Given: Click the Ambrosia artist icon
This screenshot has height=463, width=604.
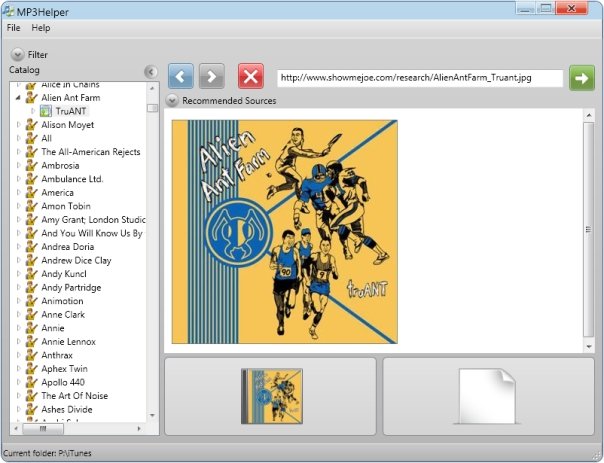Looking at the screenshot, I should [31, 166].
